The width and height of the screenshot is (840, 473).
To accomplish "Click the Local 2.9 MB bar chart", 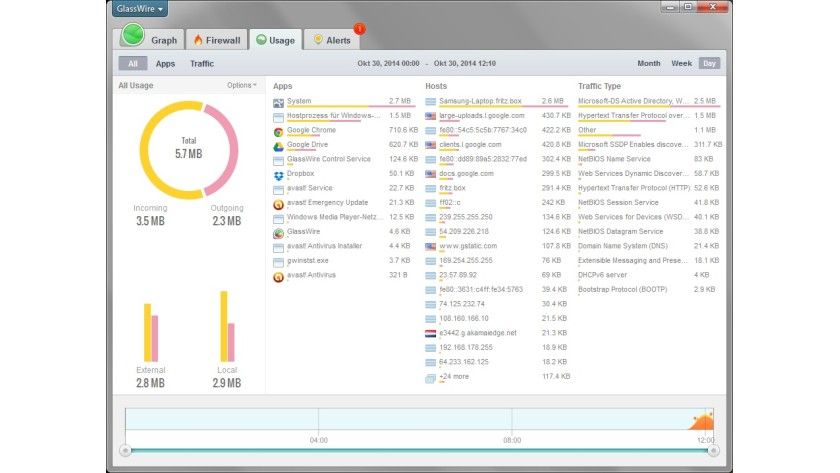I will 227,326.
